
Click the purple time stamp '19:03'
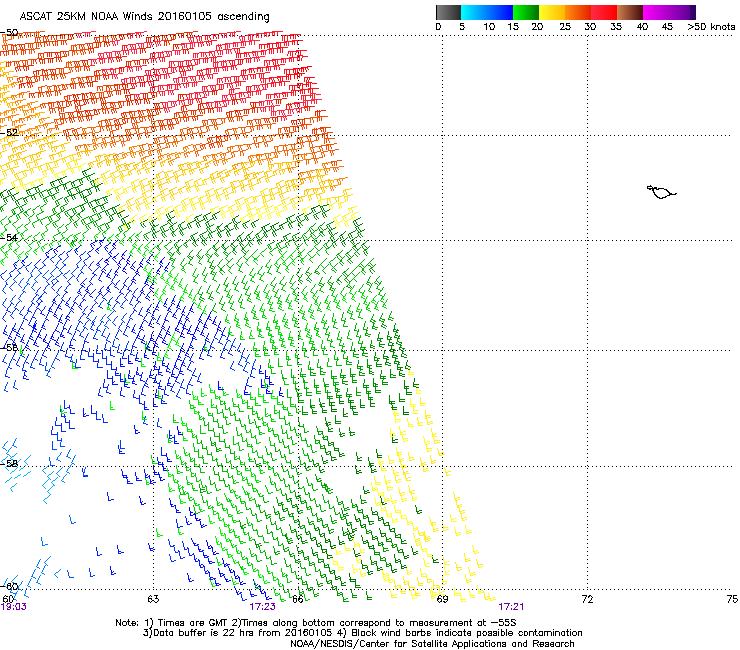tap(14, 607)
